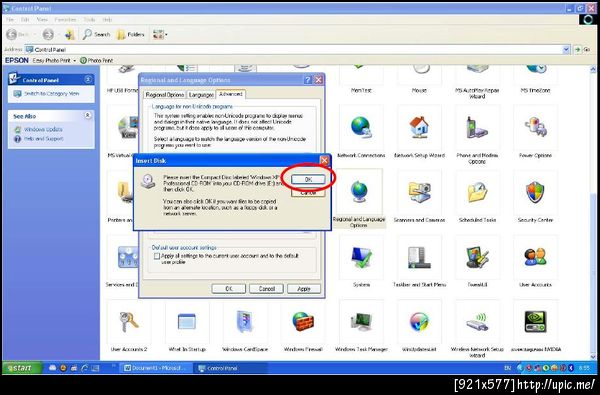This screenshot has height=395, width=600.
Task: Click OK in Regional and Language Options
Action: tap(228, 289)
